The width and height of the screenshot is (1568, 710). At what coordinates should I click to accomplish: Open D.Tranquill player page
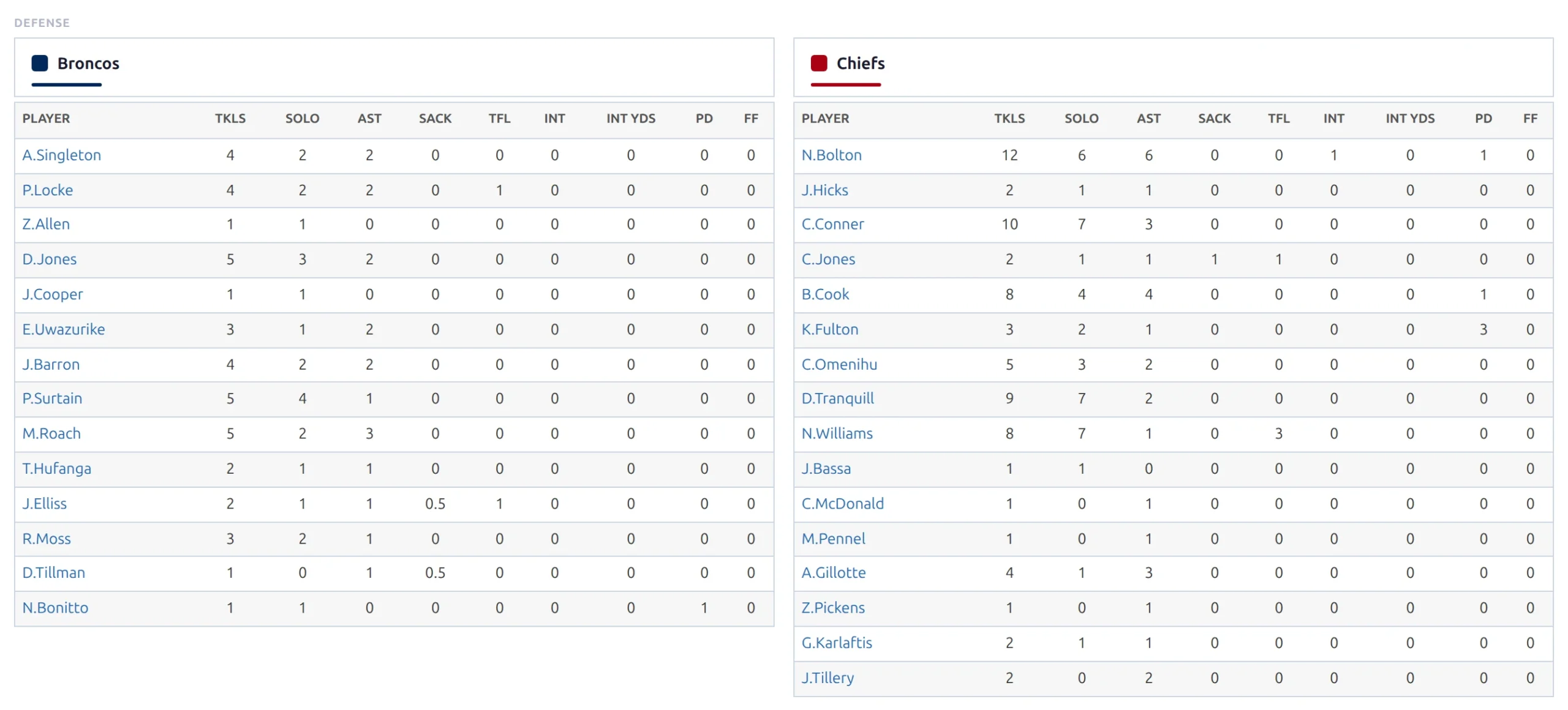(837, 398)
